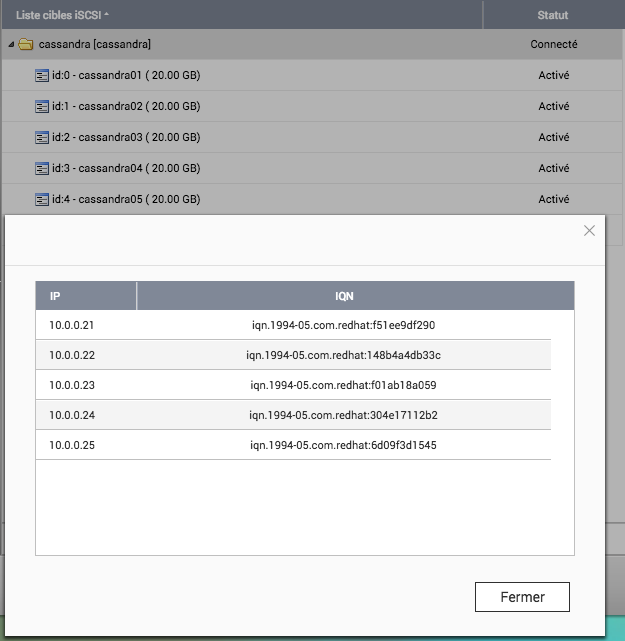Select id:1 - cassandra02 row
625x641 pixels.
click(x=312, y=106)
